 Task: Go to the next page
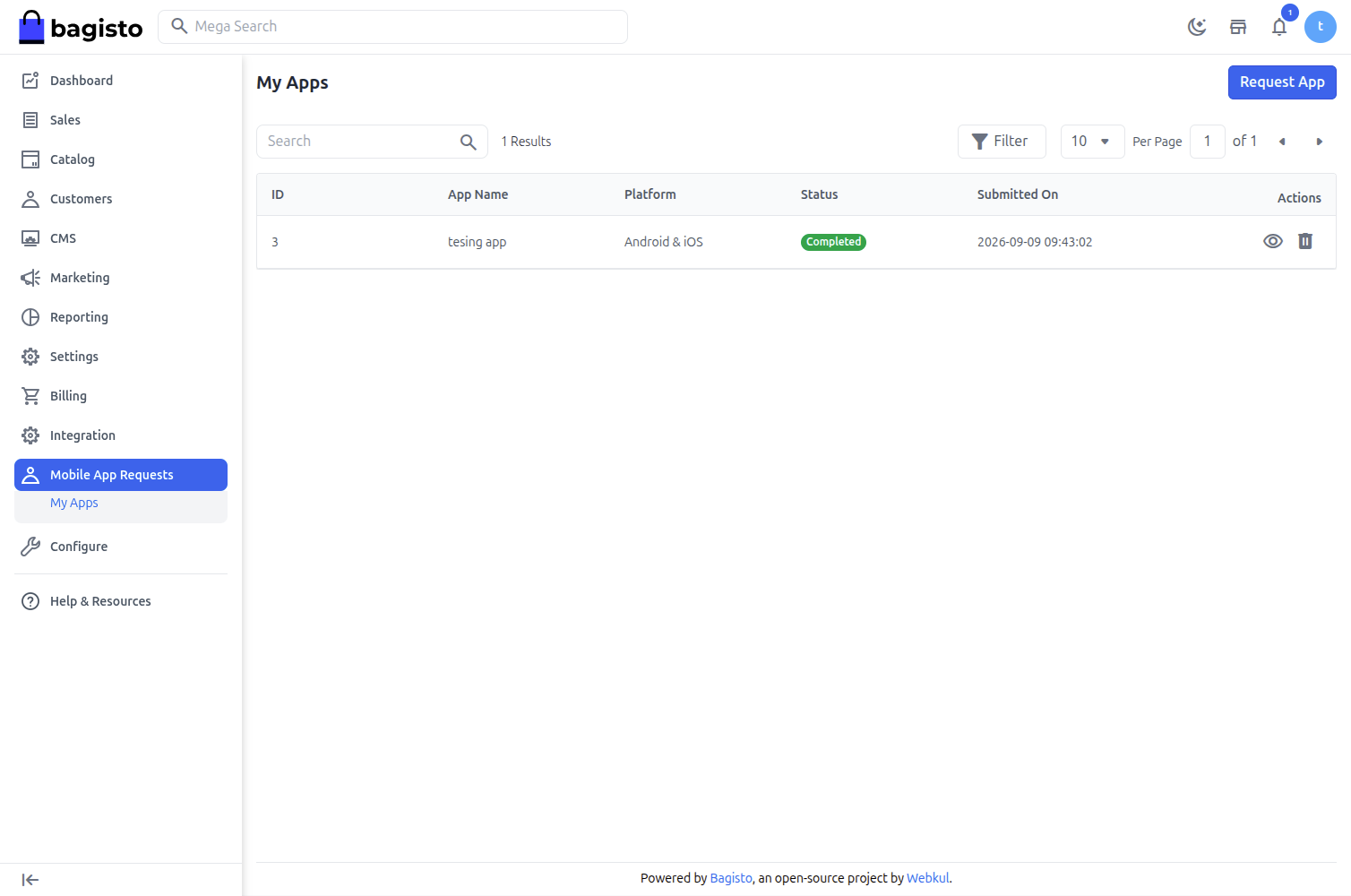(x=1319, y=142)
